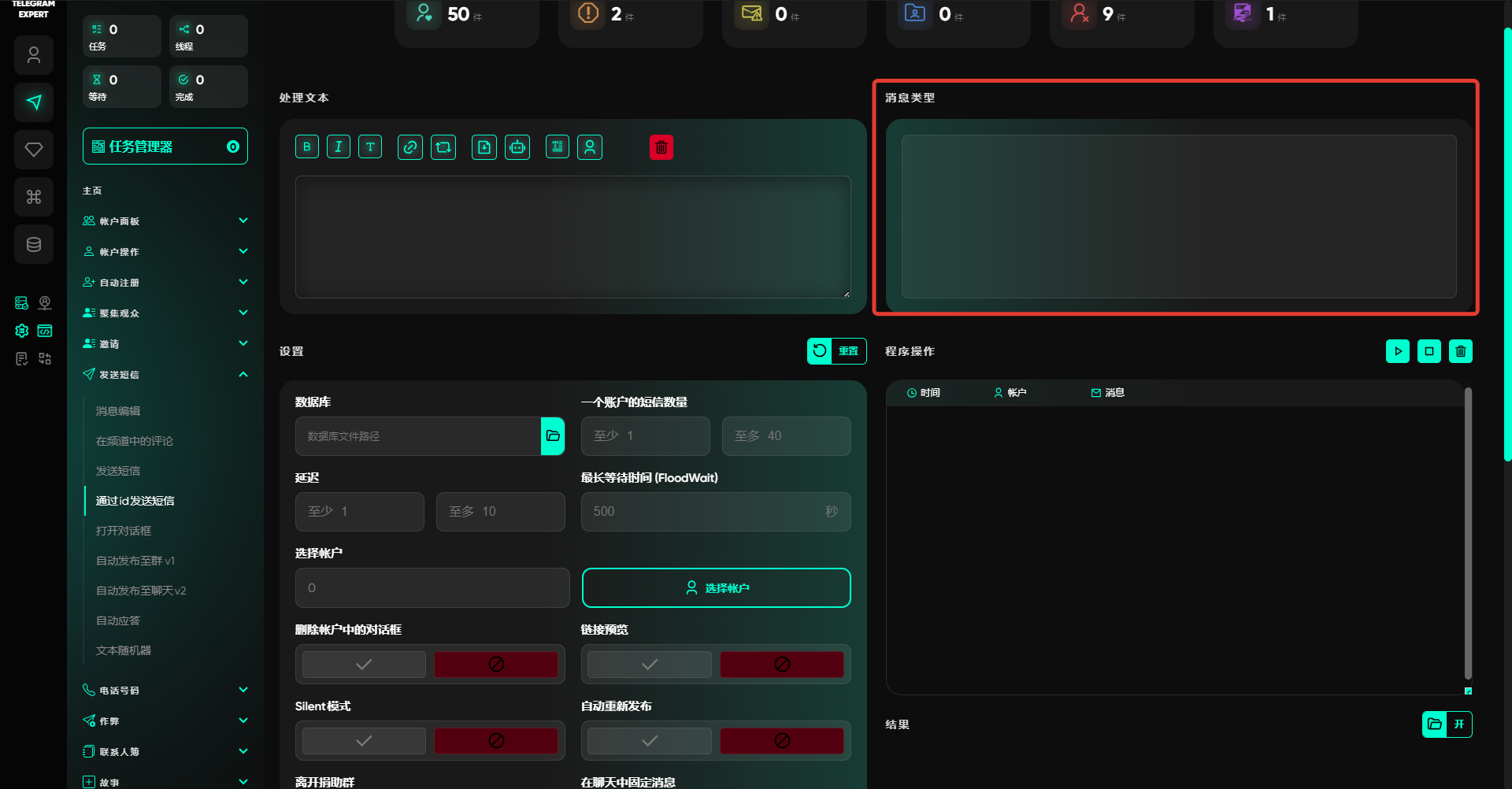Disable 链接预览 with the red option
The height and width of the screenshot is (789, 1512).
781,665
